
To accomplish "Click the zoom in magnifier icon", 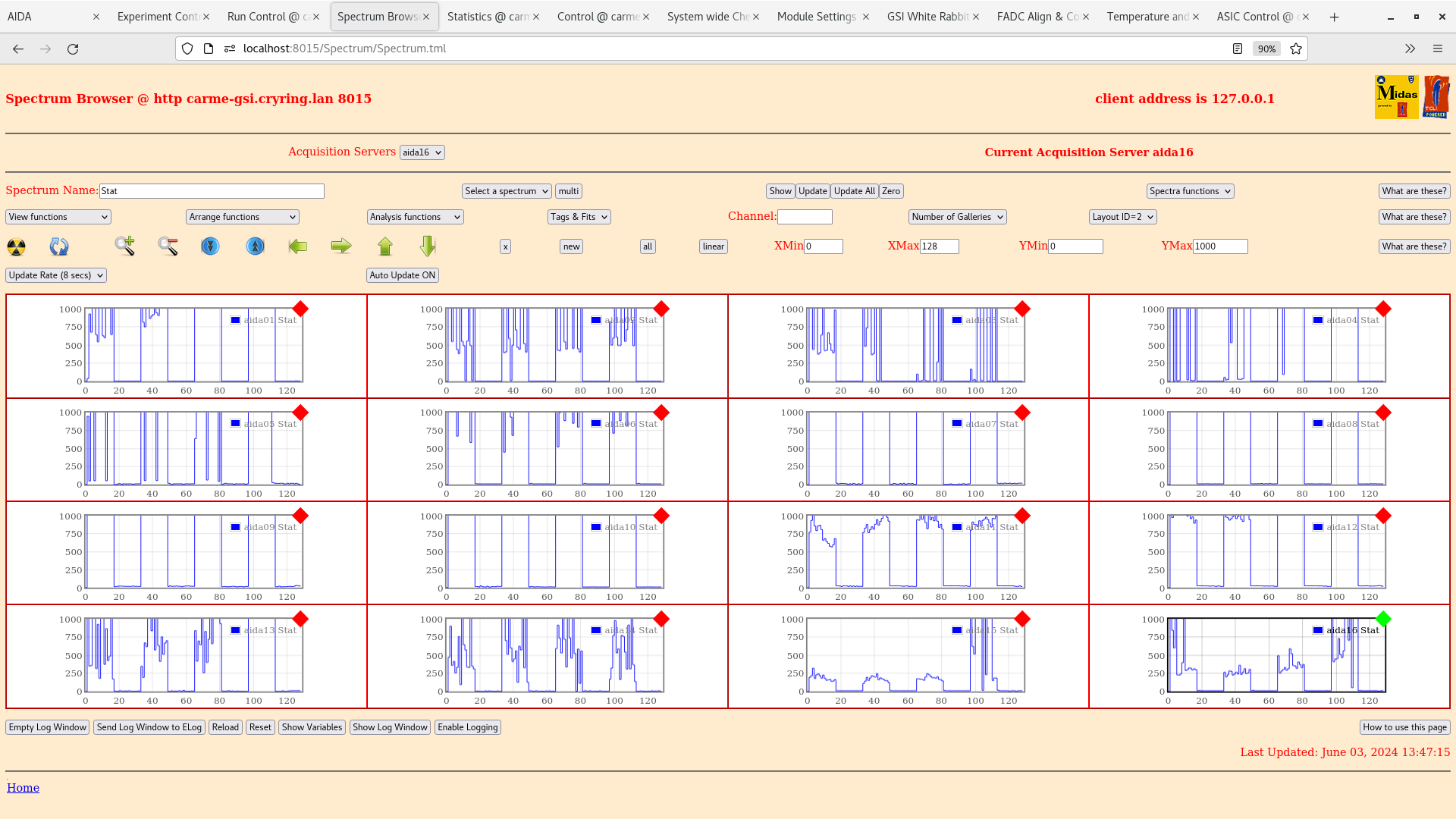I will [125, 246].
